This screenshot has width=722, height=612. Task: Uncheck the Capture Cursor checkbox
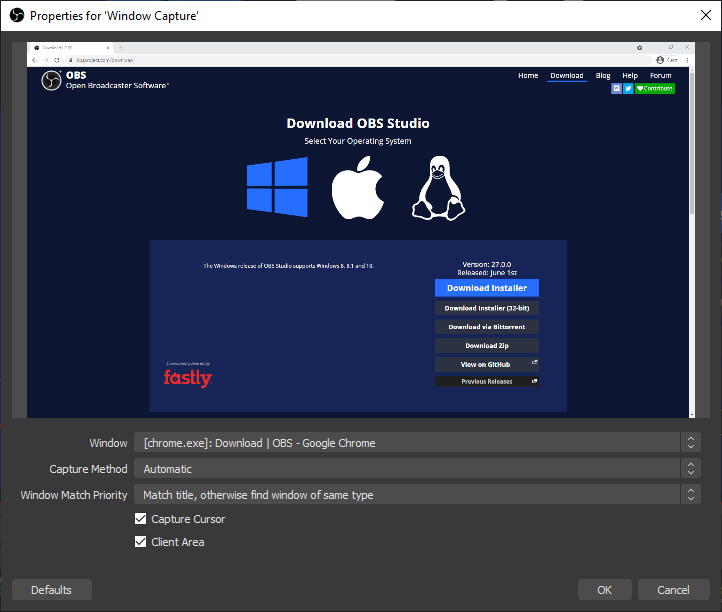[140, 519]
